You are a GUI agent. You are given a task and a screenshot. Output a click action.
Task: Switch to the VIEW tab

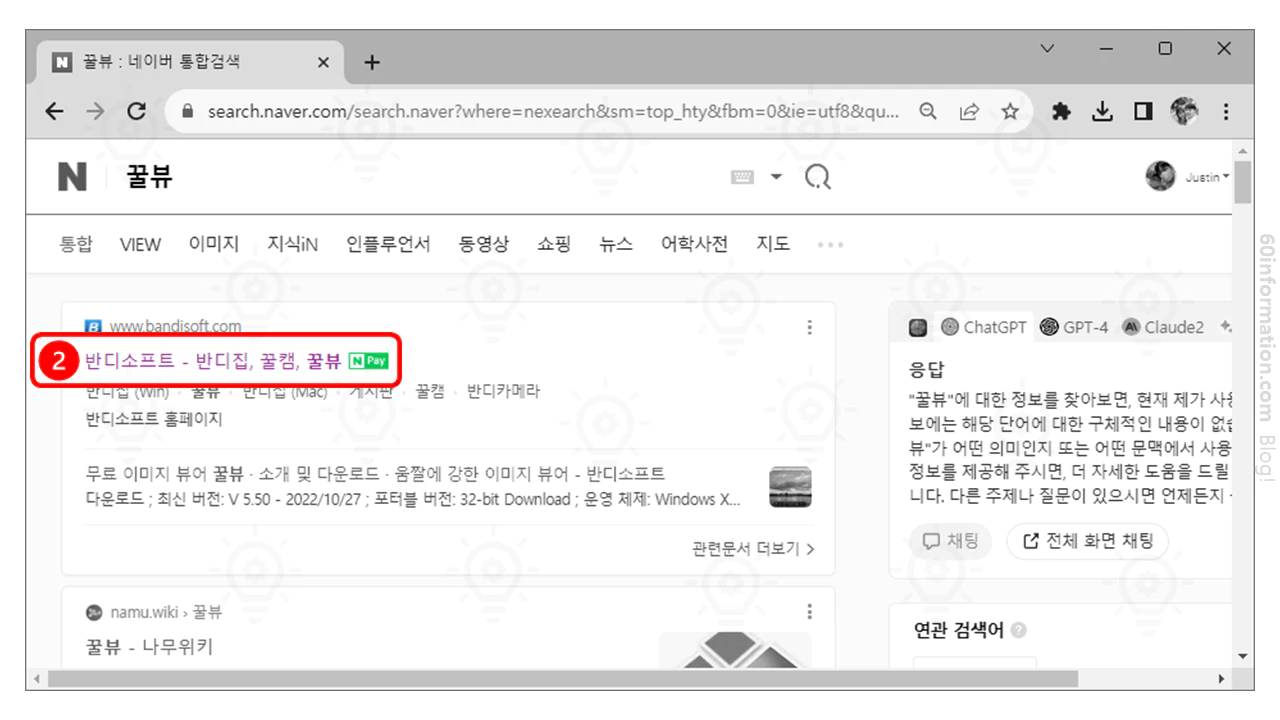click(x=140, y=244)
